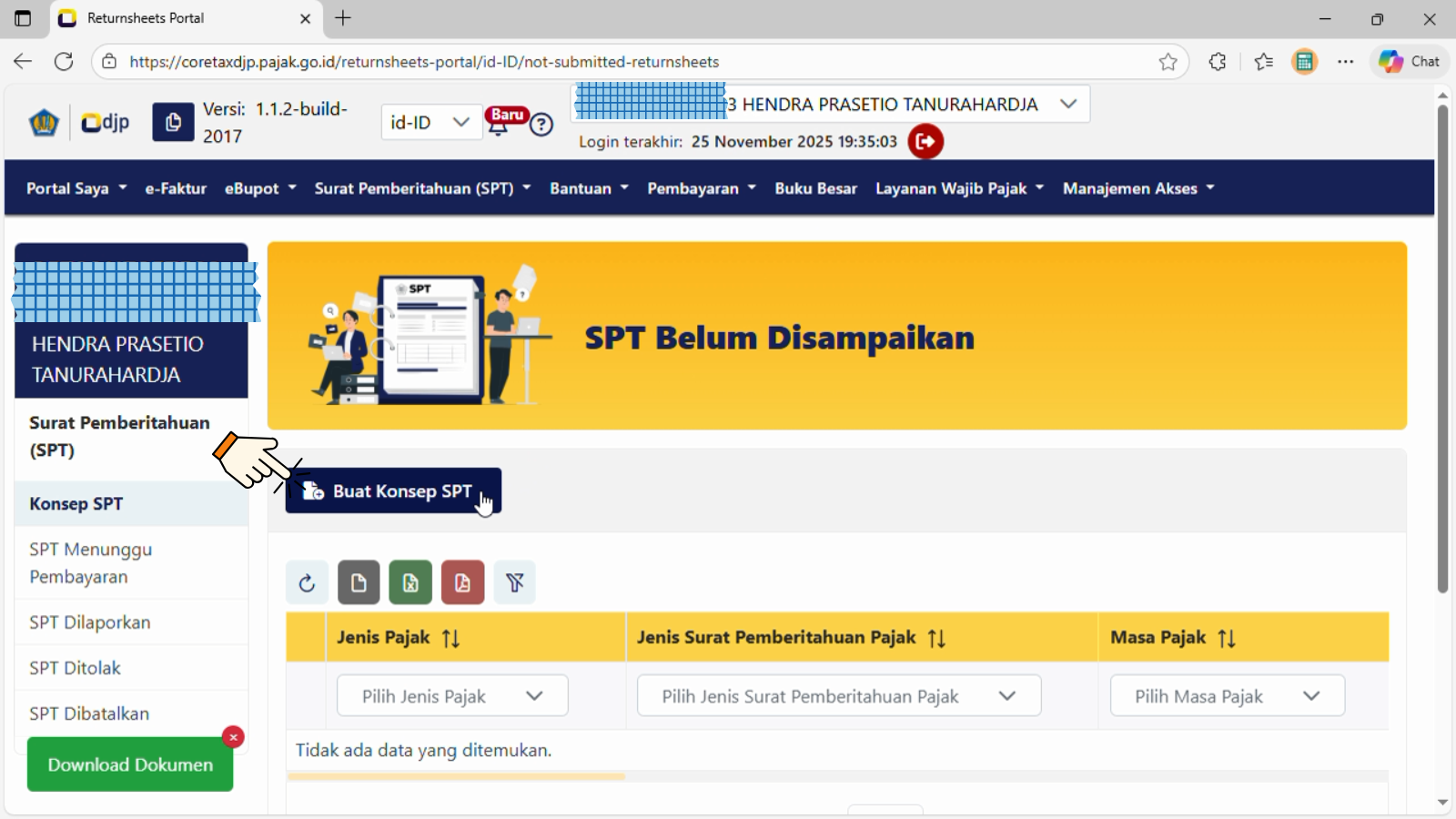1456x819 pixels.
Task: Sort by Masa Pajak column
Action: click(1227, 639)
